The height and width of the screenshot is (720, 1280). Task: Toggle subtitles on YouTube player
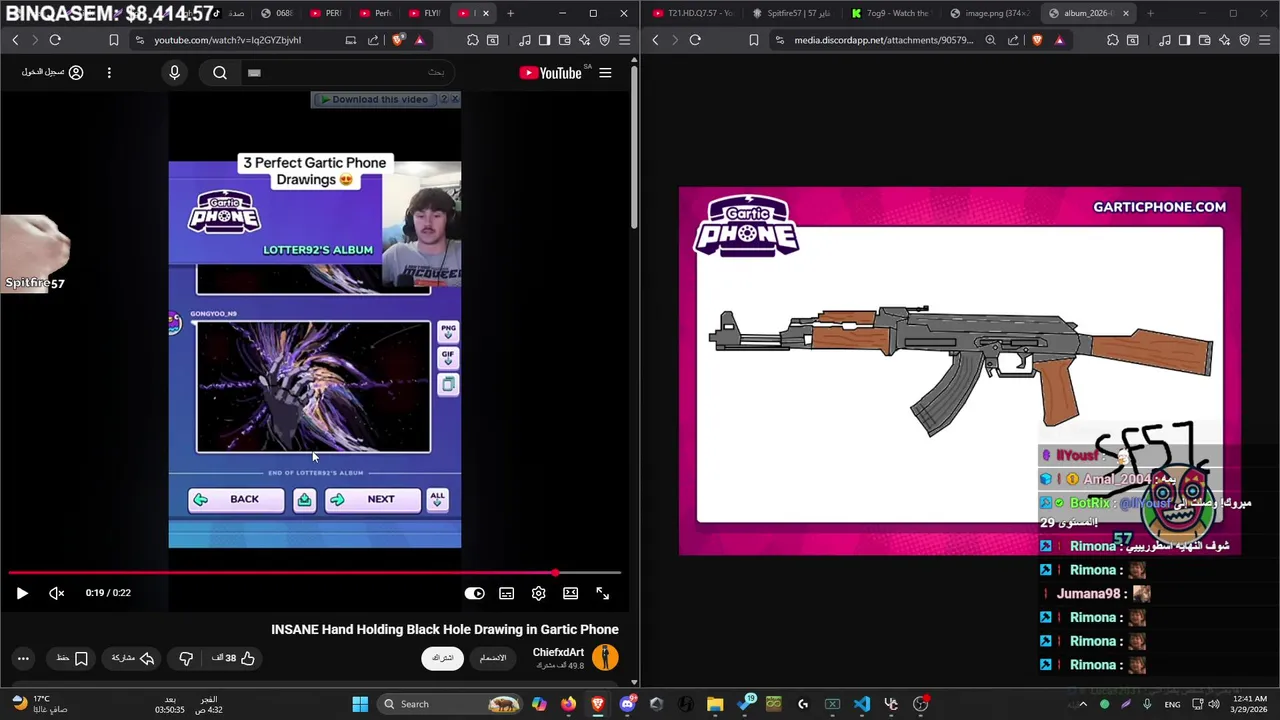(507, 593)
